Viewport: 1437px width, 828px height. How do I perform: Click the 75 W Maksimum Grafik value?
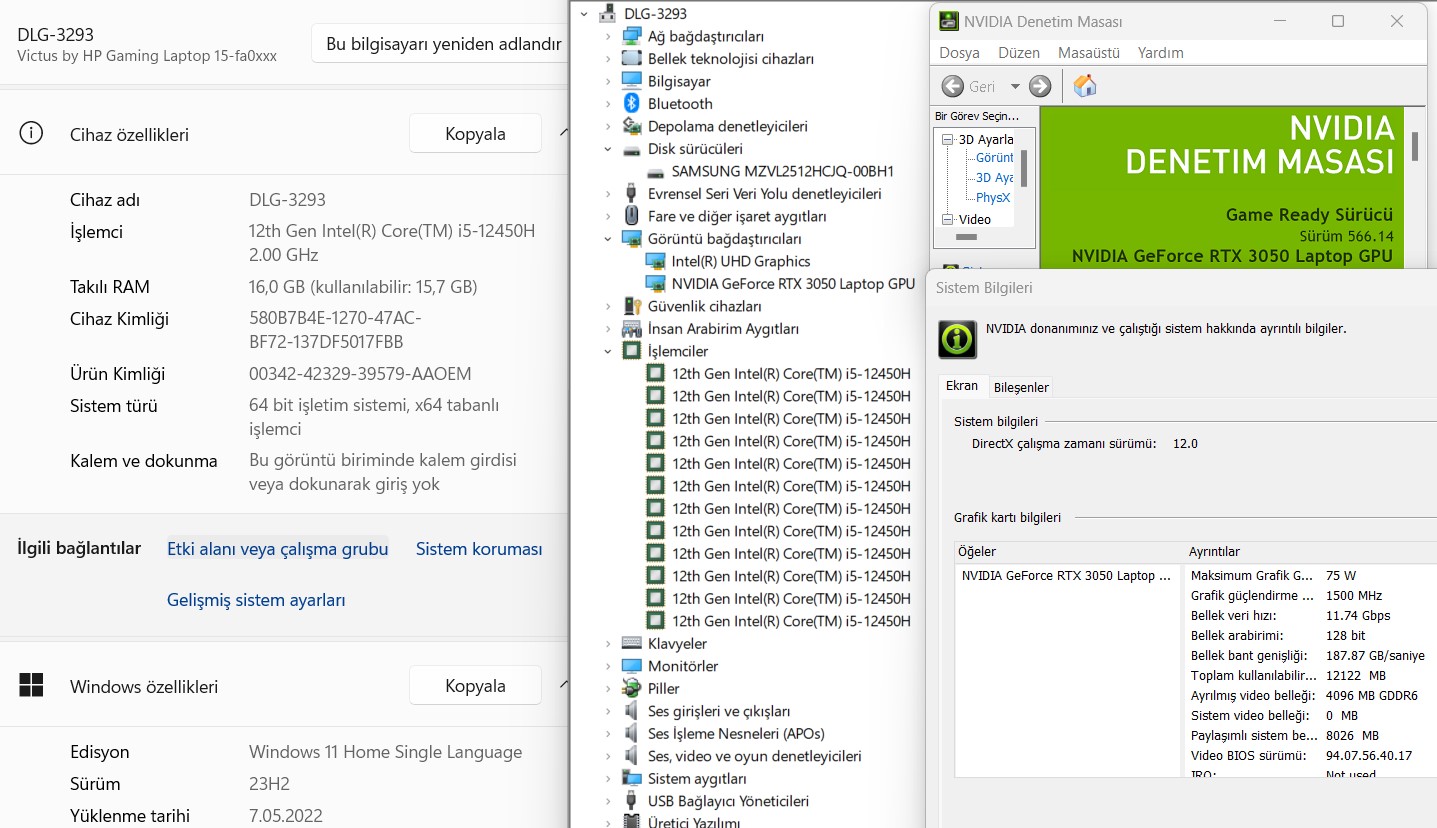click(x=1341, y=576)
